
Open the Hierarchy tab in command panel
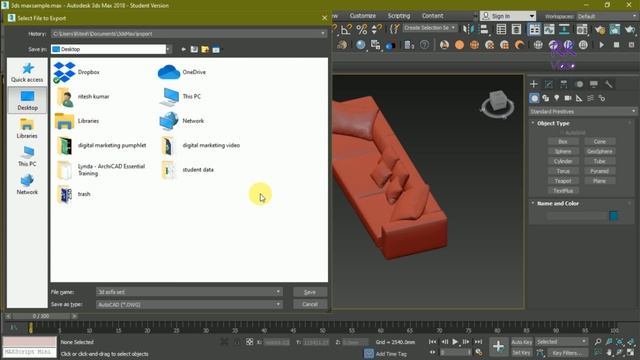(x=564, y=84)
